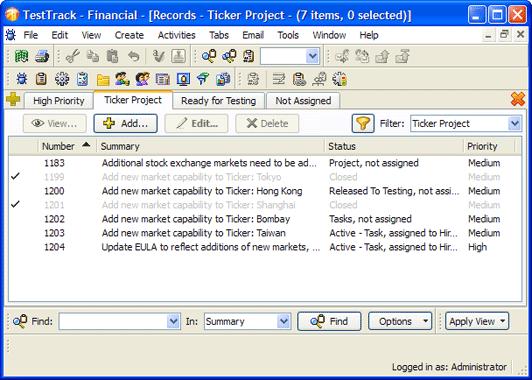
Task: Close the current tab with the orange X
Action: pyautogui.click(x=518, y=99)
